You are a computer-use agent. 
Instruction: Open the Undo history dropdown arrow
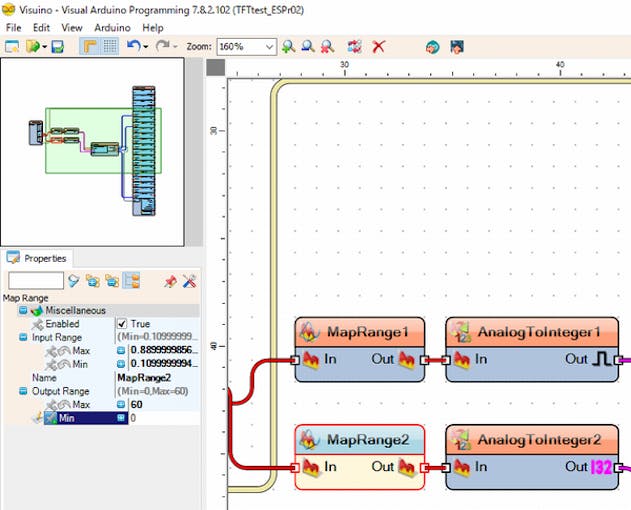pyautogui.click(x=146, y=47)
